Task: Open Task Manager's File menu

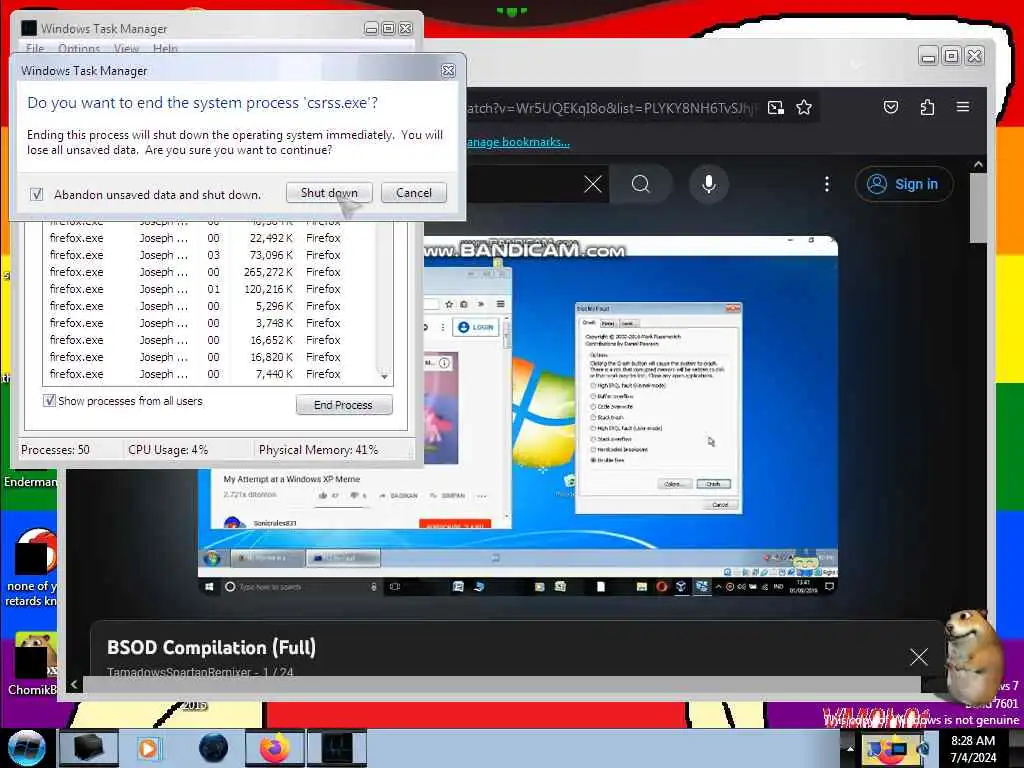Action: (x=35, y=48)
